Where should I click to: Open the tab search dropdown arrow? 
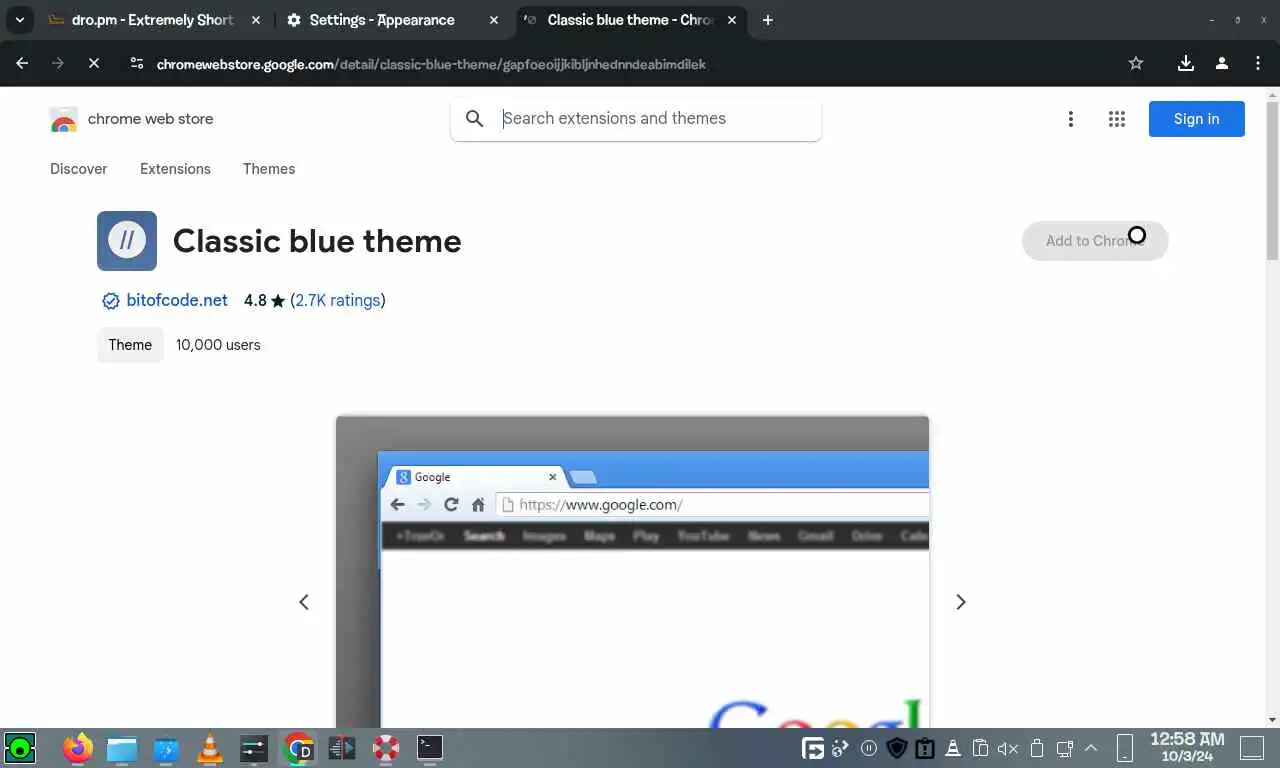[x=19, y=20]
